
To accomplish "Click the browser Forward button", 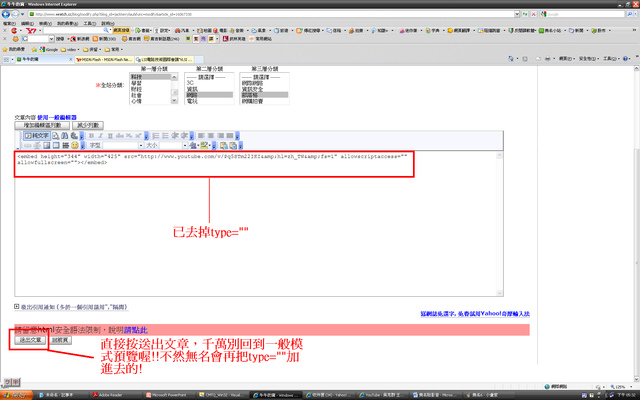I will [x=15, y=14].
